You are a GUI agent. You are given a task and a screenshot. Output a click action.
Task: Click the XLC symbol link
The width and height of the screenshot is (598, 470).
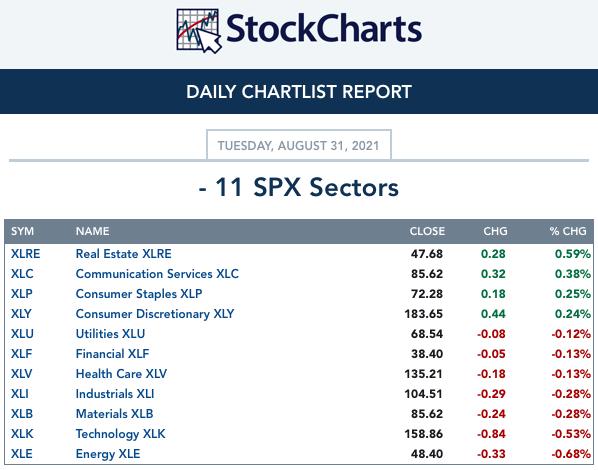pos(22,274)
